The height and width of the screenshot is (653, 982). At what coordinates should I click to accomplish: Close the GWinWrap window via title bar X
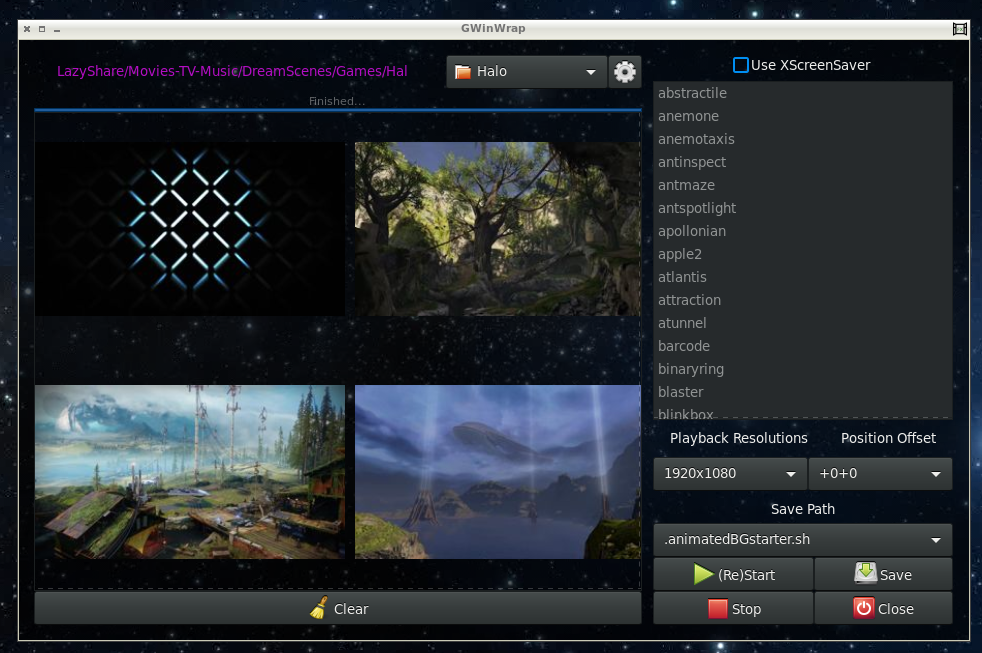click(x=27, y=29)
